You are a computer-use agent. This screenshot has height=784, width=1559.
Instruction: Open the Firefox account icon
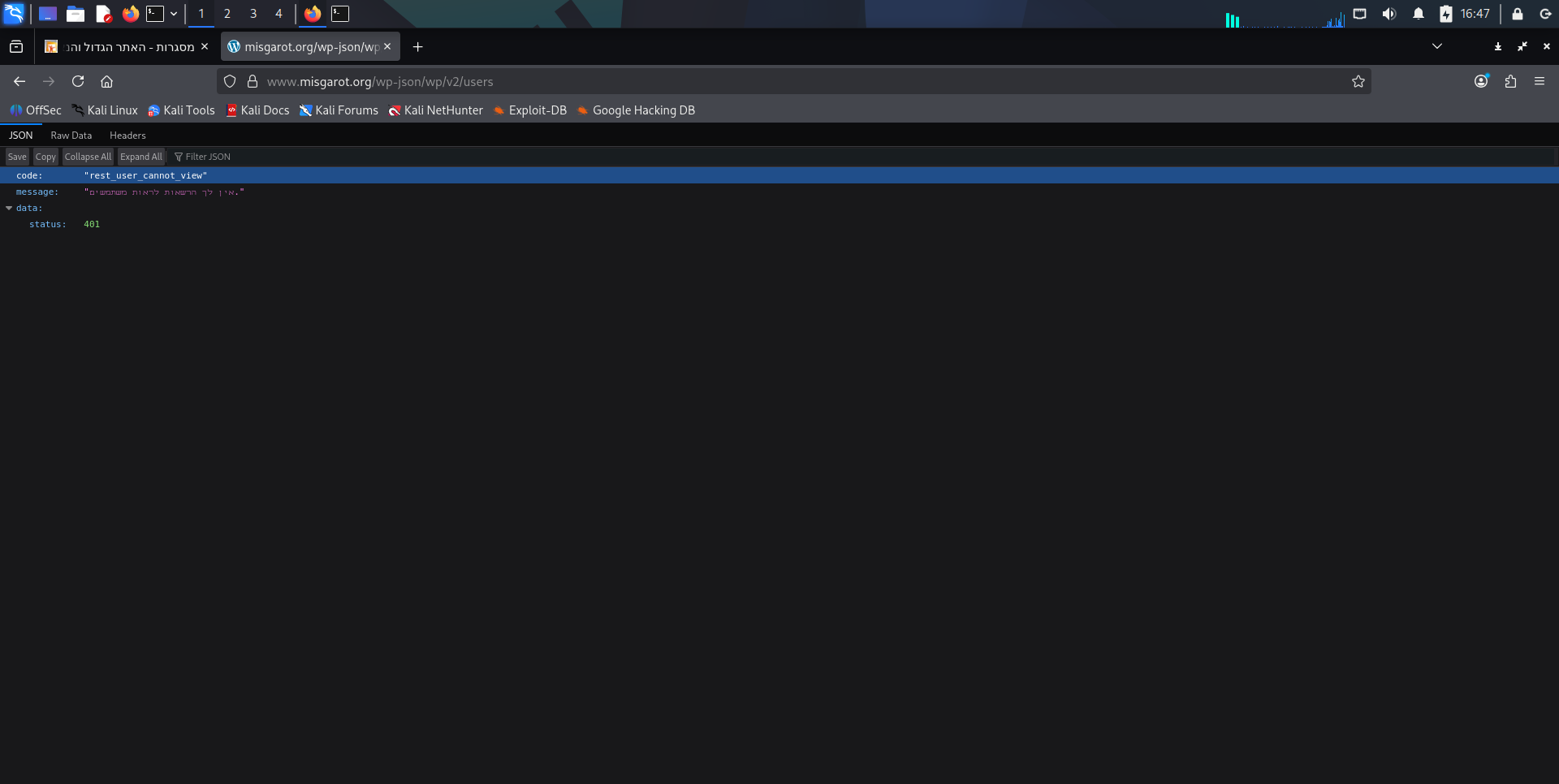click(1481, 81)
